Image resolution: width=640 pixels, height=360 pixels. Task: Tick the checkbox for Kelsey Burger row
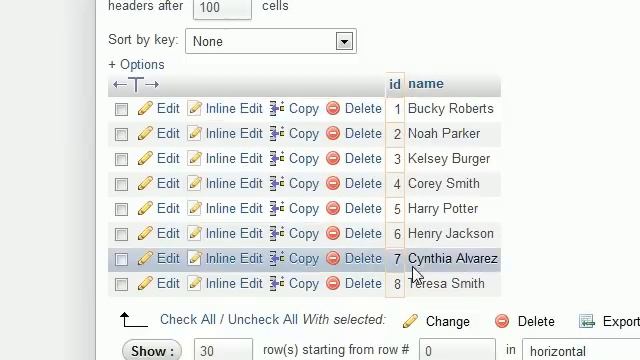click(x=121, y=159)
